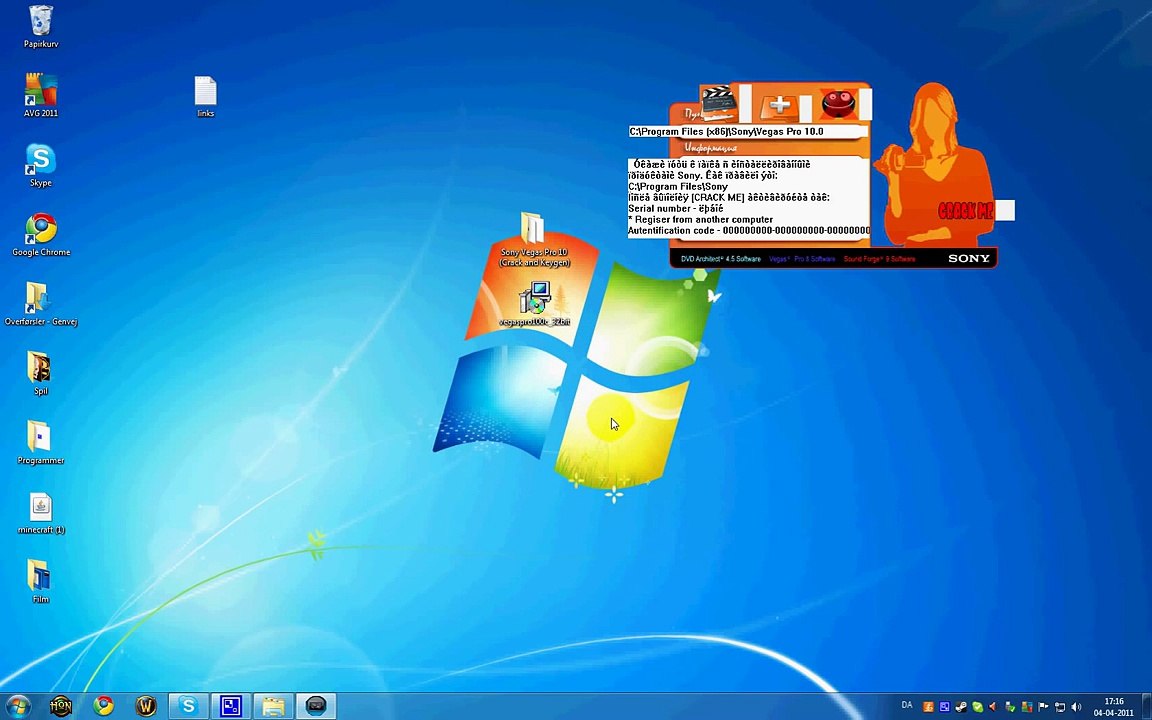
Task: Click the Show desktop strip beside the clock
Action: tap(1146, 706)
